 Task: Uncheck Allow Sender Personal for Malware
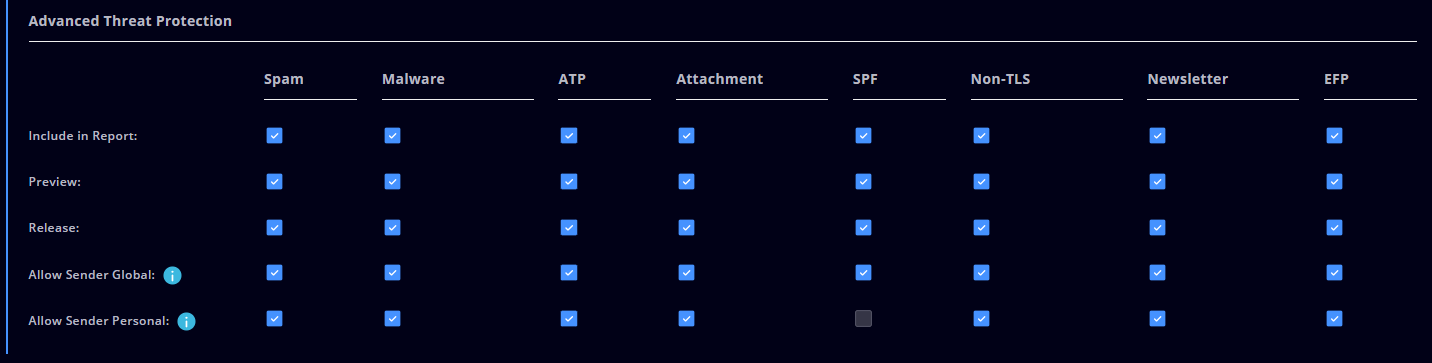pos(392,318)
